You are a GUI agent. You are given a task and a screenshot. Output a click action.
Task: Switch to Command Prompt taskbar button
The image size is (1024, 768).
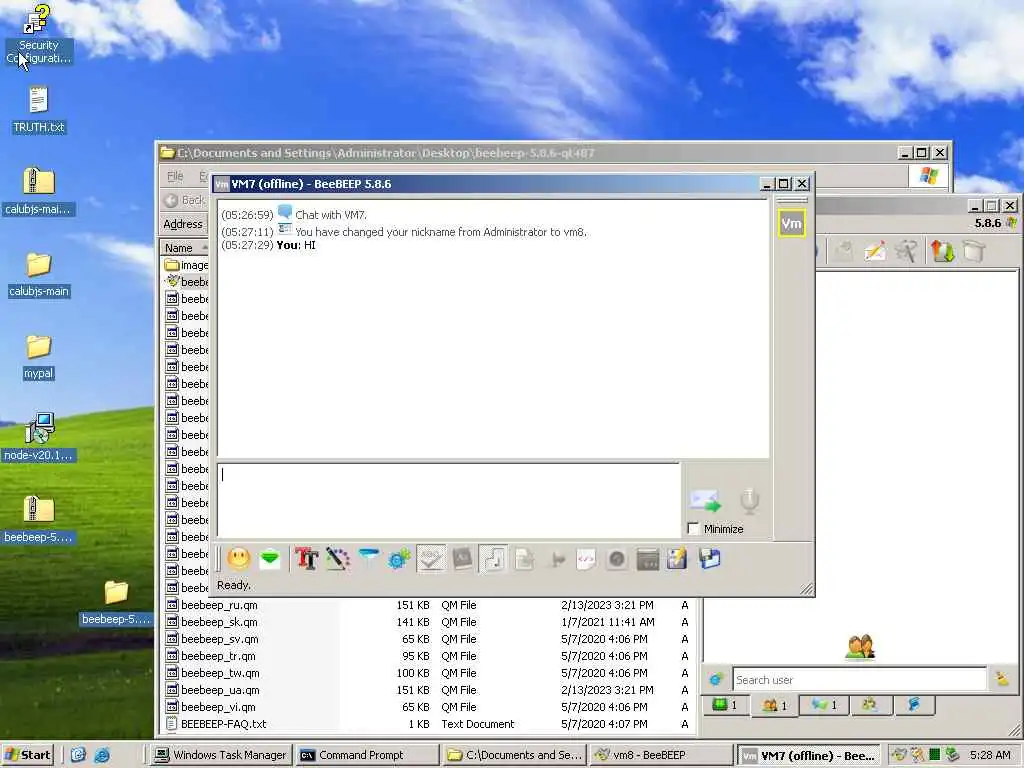[366, 755]
